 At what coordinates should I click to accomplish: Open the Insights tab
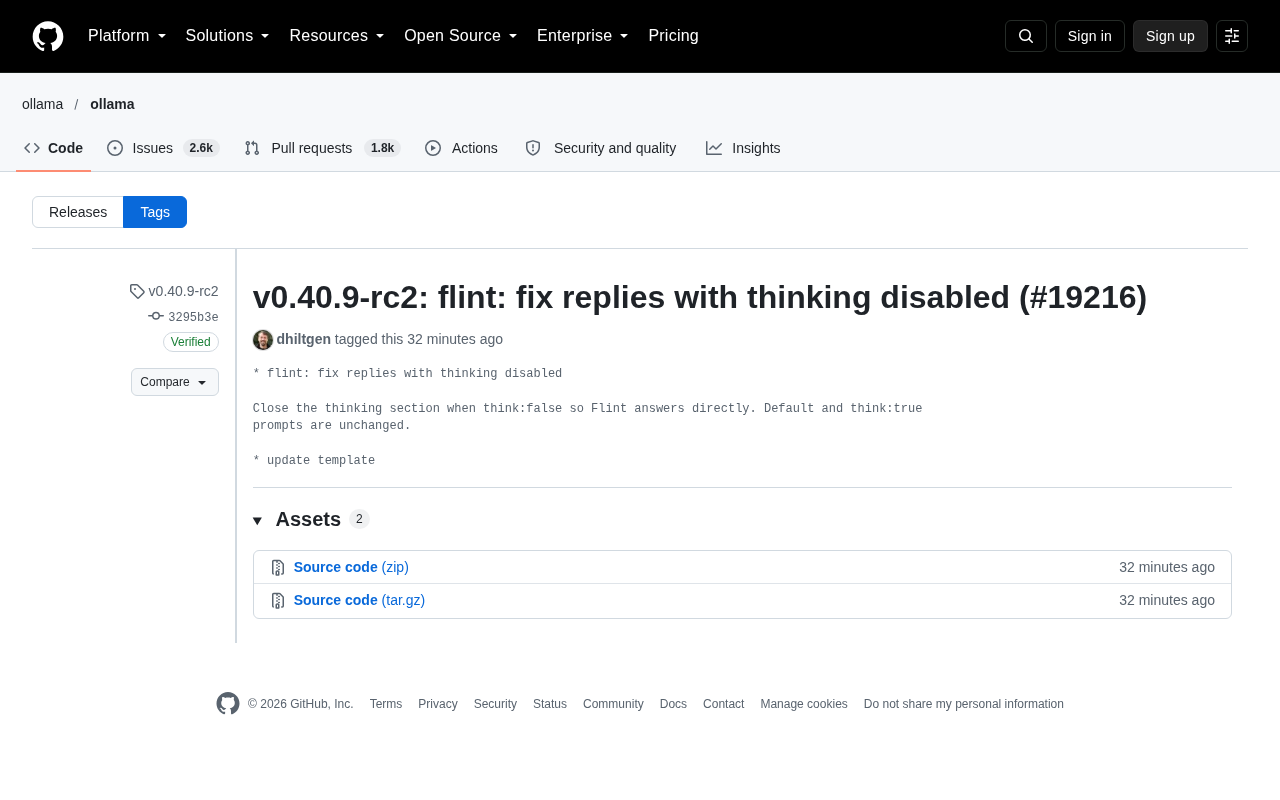pyautogui.click(x=743, y=148)
